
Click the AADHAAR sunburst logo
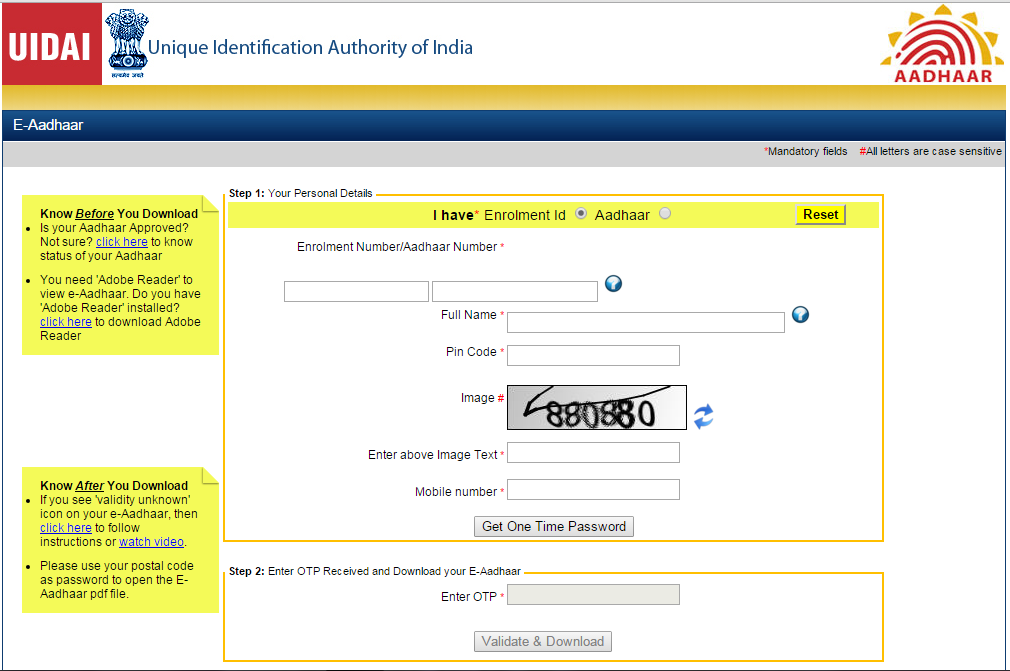point(941,42)
